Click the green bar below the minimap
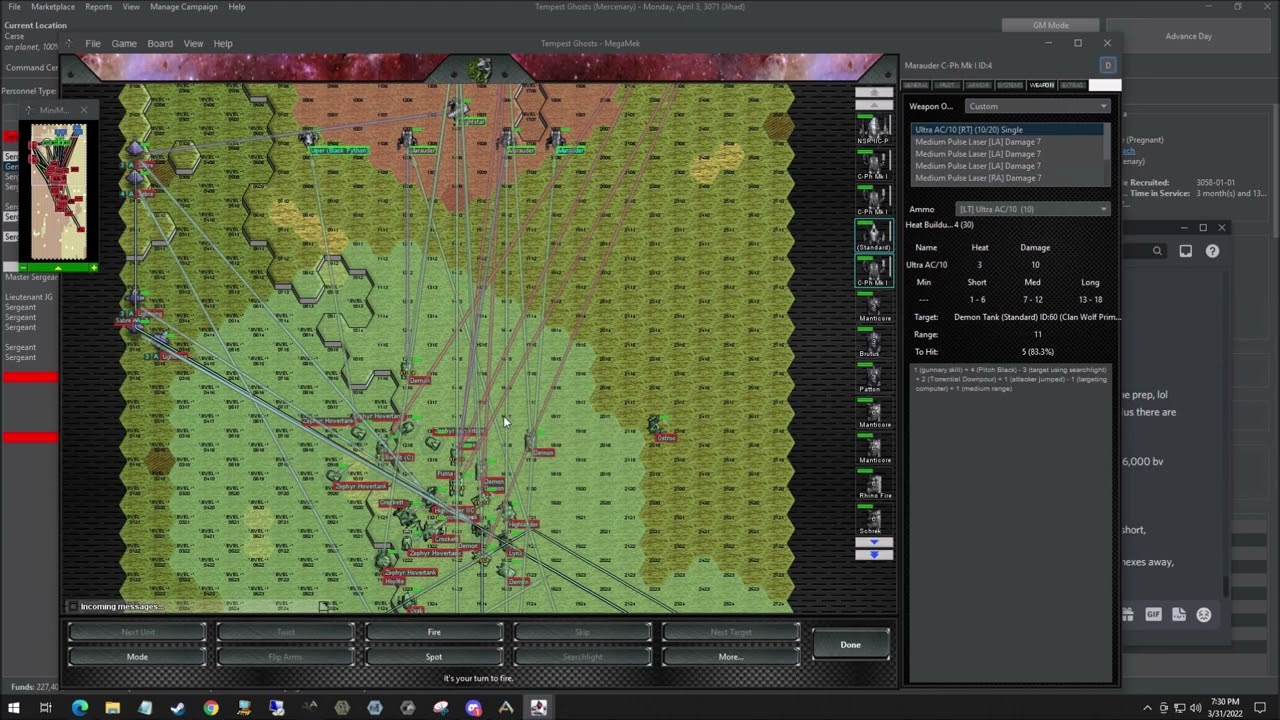Screen dimensions: 1280x720 tap(58, 268)
